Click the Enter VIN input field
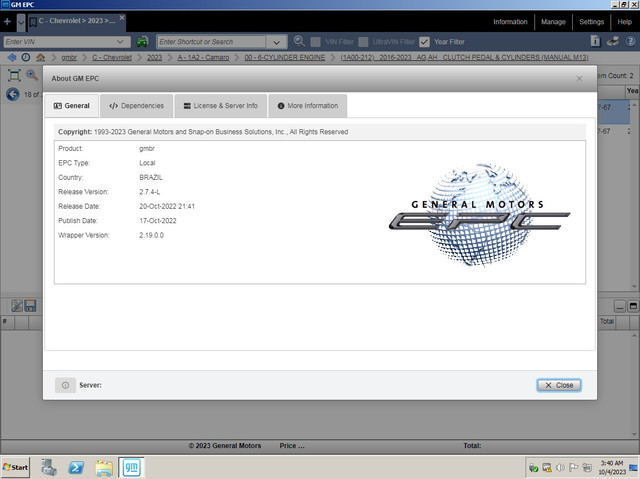The image size is (640, 479). (x=58, y=42)
